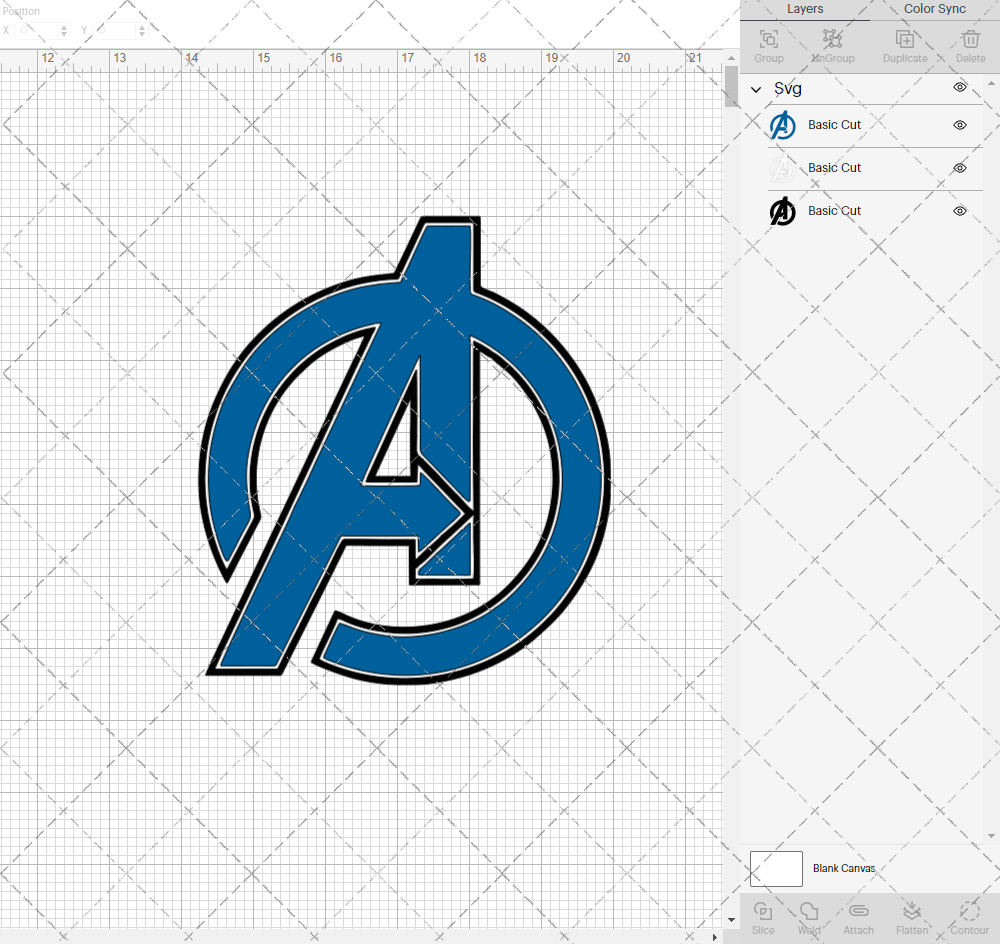The width and height of the screenshot is (1000, 944).
Task: Click the first Basic Cut label
Action: pyautogui.click(x=834, y=125)
